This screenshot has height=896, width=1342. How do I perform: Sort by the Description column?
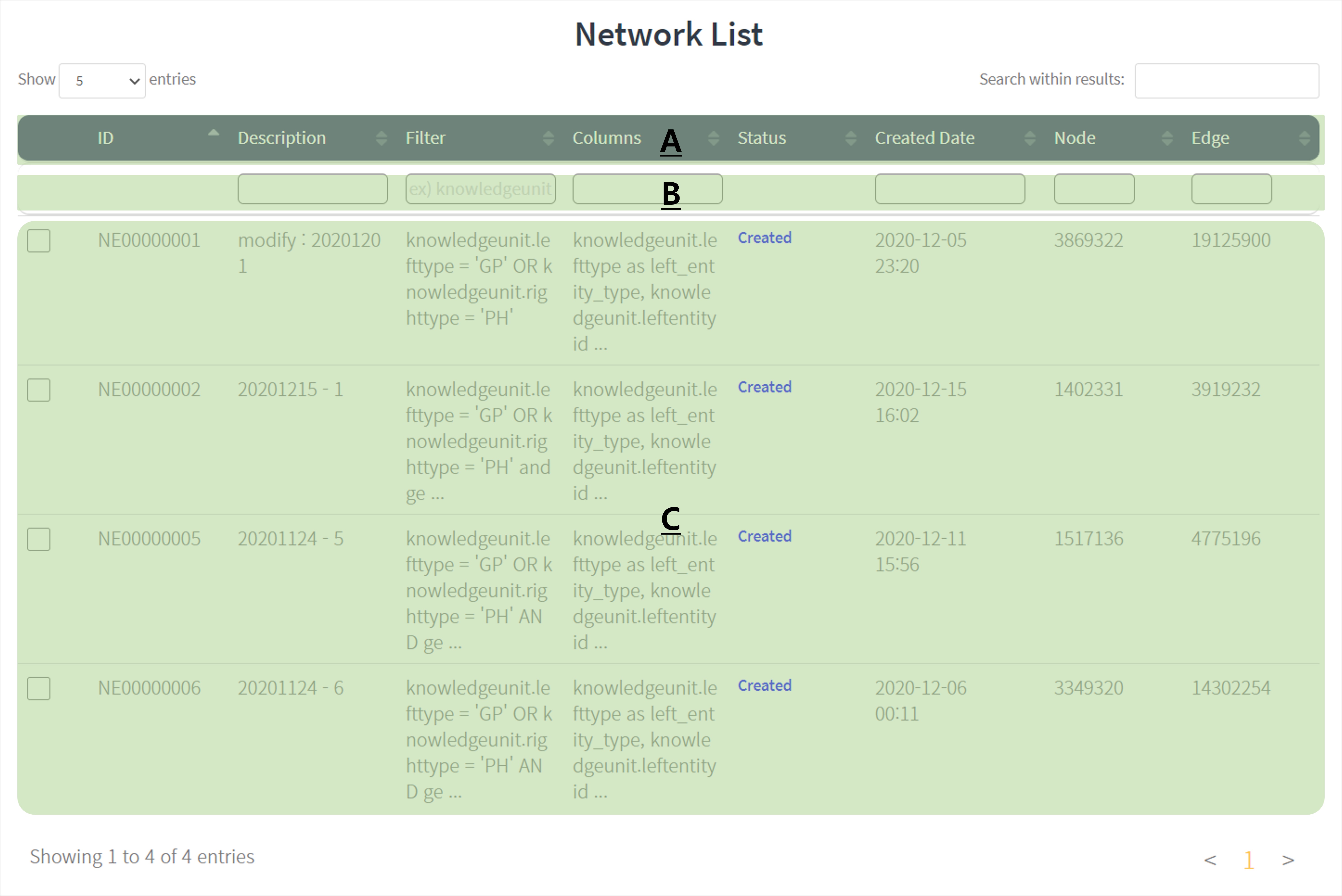pos(381,138)
